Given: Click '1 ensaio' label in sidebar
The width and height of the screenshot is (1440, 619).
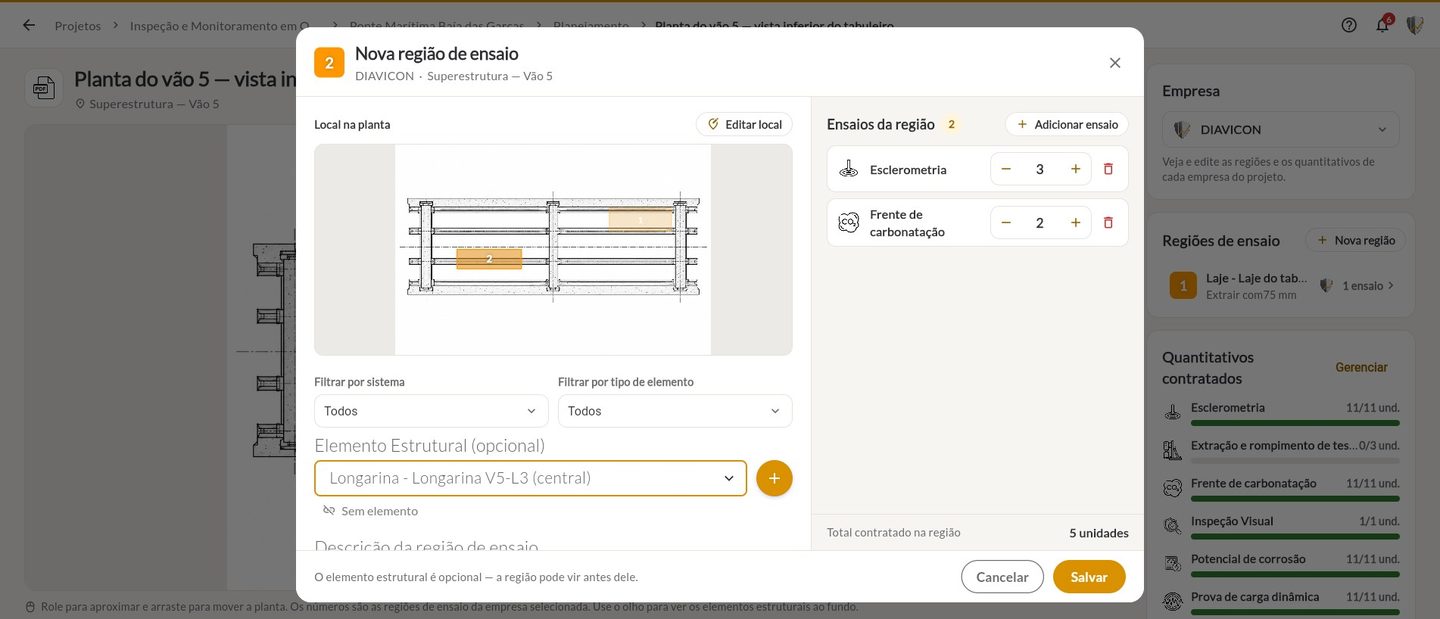Looking at the screenshot, I should (x=1362, y=286).
